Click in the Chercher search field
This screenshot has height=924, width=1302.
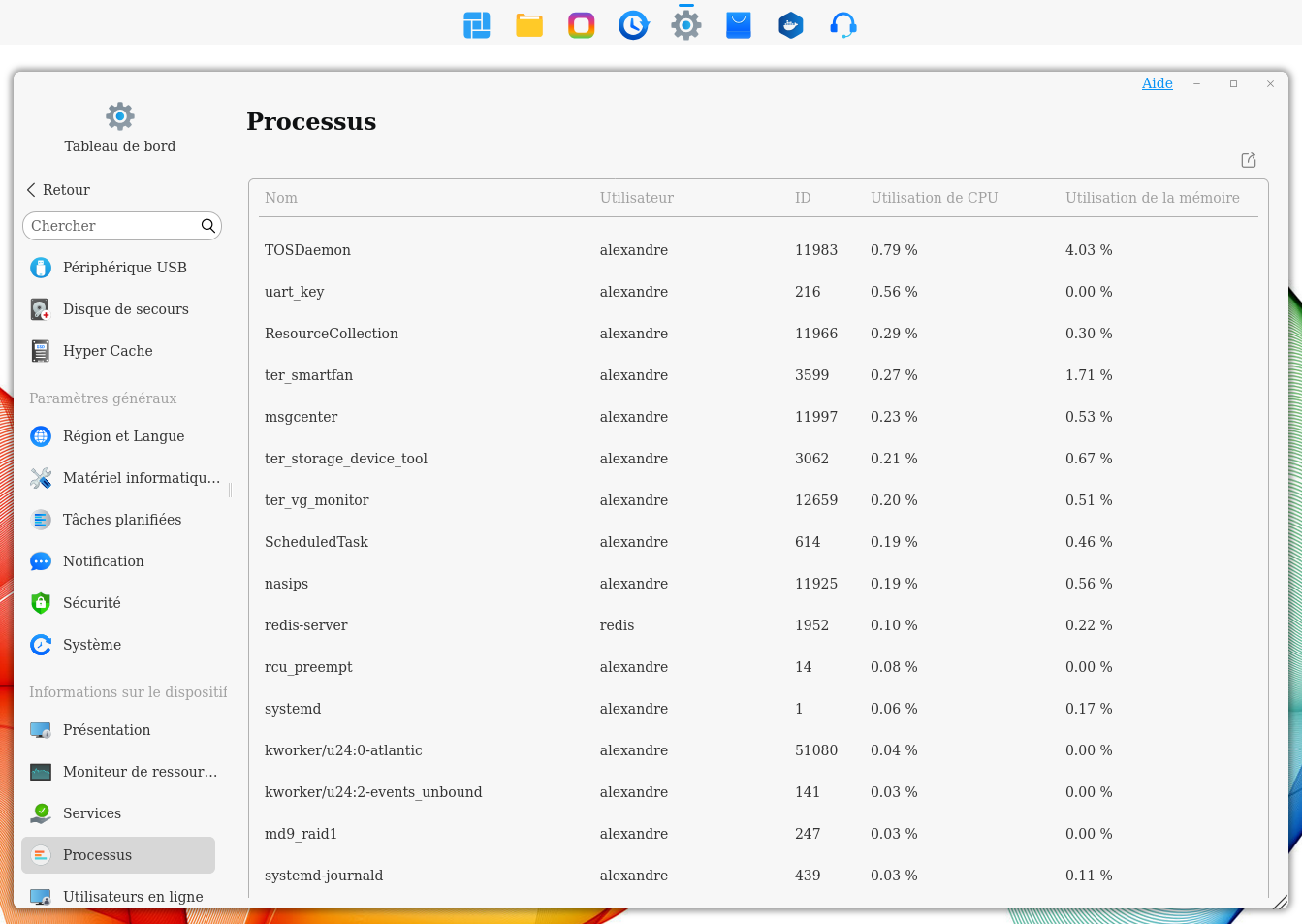(x=111, y=226)
